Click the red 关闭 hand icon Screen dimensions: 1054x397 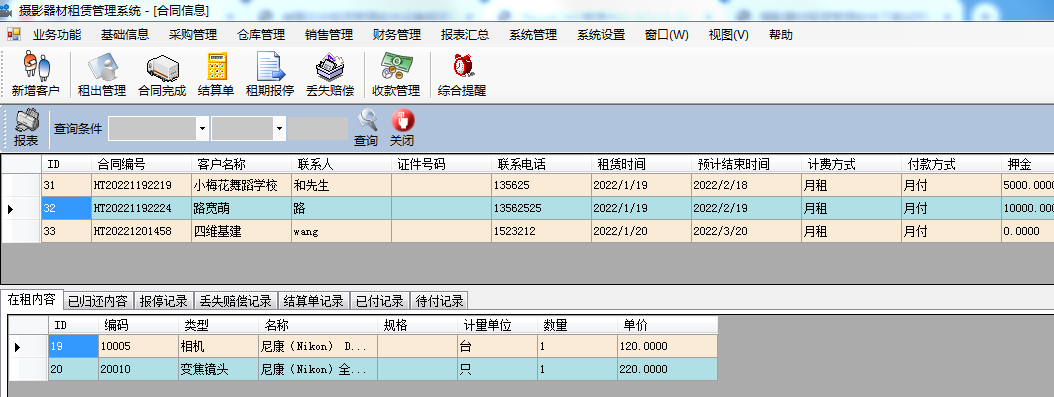pyautogui.click(x=402, y=128)
